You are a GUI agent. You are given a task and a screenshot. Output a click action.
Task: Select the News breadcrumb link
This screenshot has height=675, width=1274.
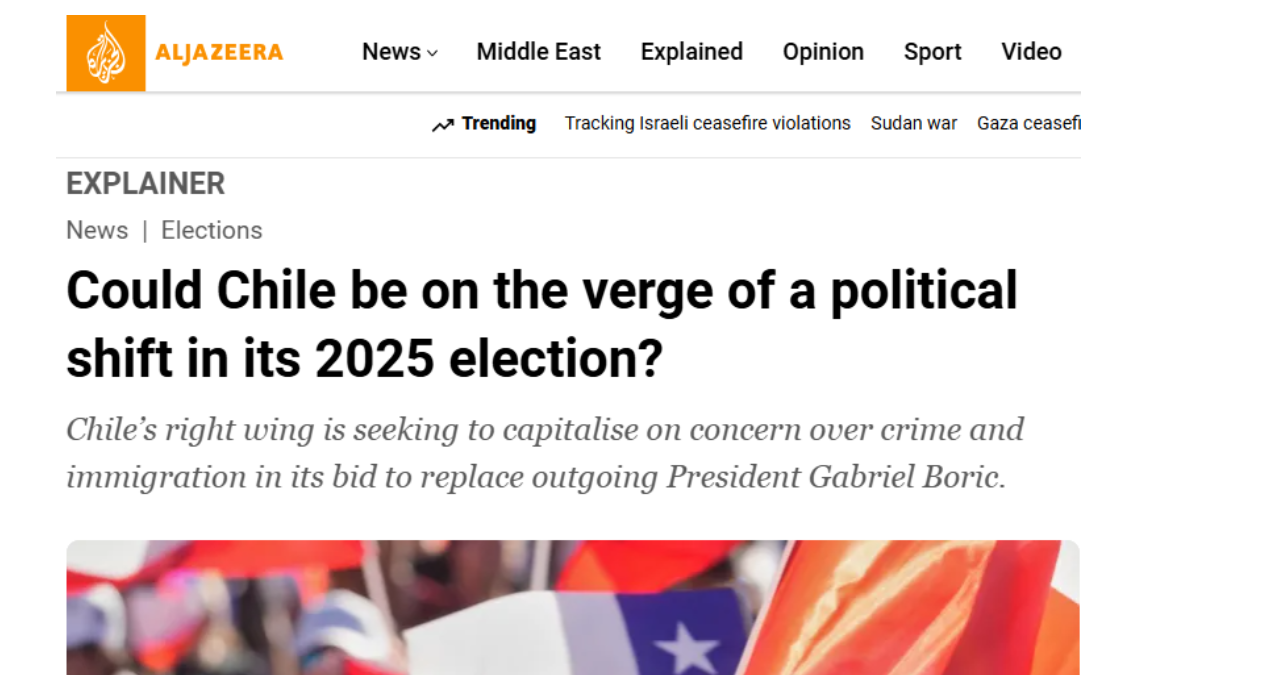pyautogui.click(x=97, y=231)
